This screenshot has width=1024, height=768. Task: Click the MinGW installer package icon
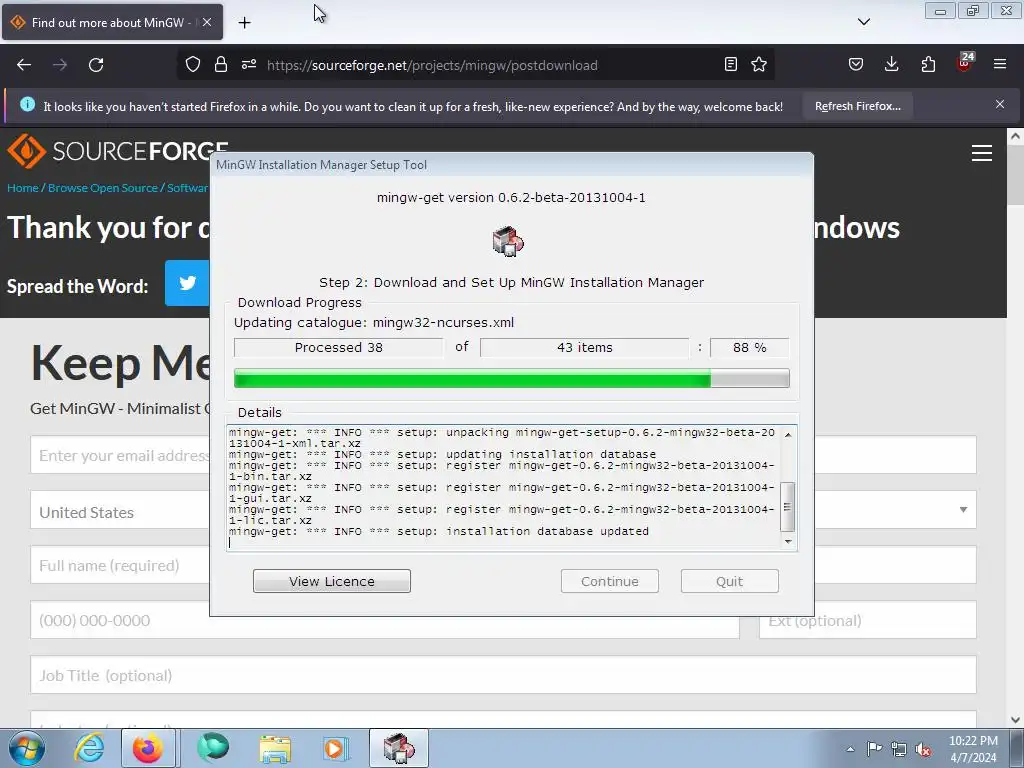coord(508,241)
